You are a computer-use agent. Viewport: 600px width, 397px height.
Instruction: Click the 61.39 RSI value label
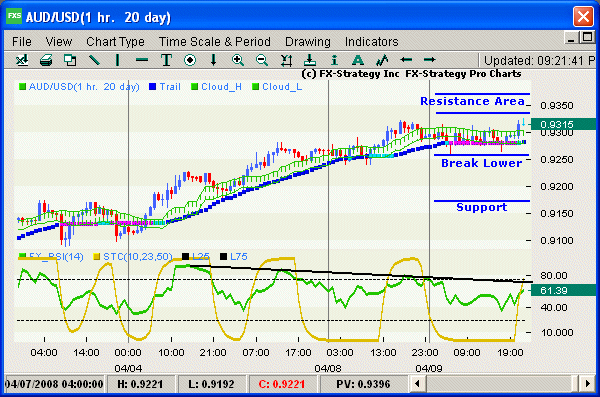tap(562, 291)
